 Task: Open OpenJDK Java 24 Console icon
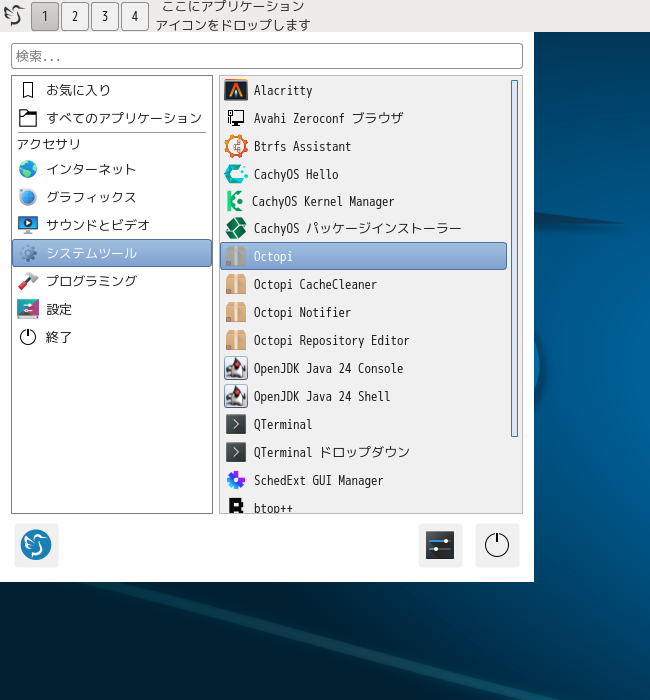click(x=236, y=368)
